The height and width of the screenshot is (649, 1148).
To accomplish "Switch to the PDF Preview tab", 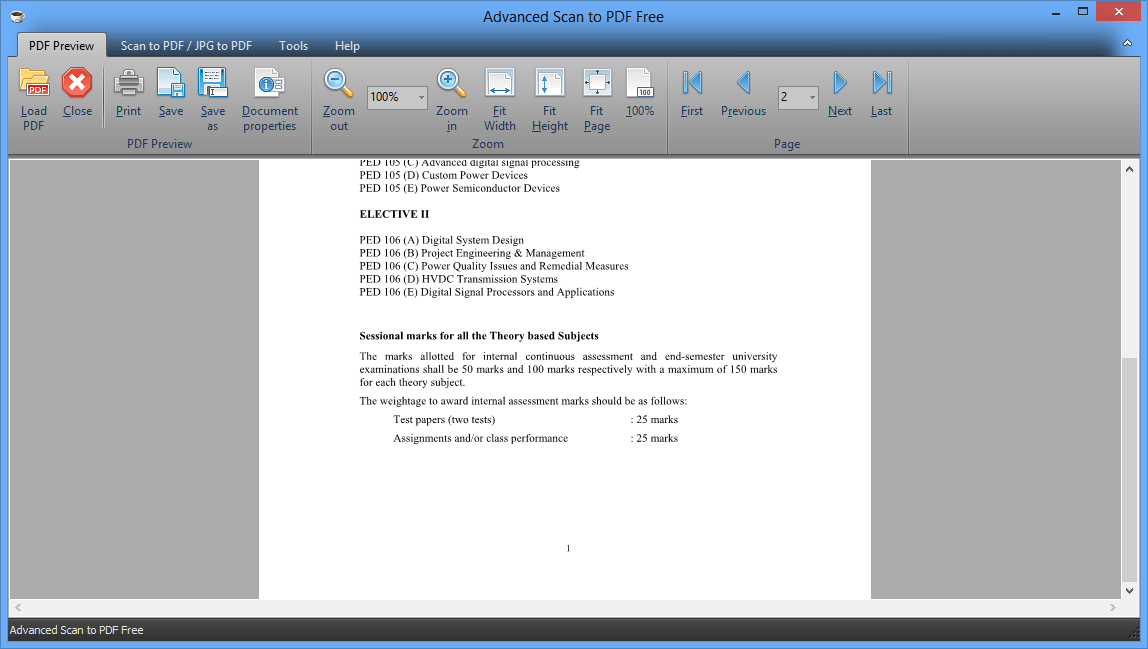I will click(62, 45).
